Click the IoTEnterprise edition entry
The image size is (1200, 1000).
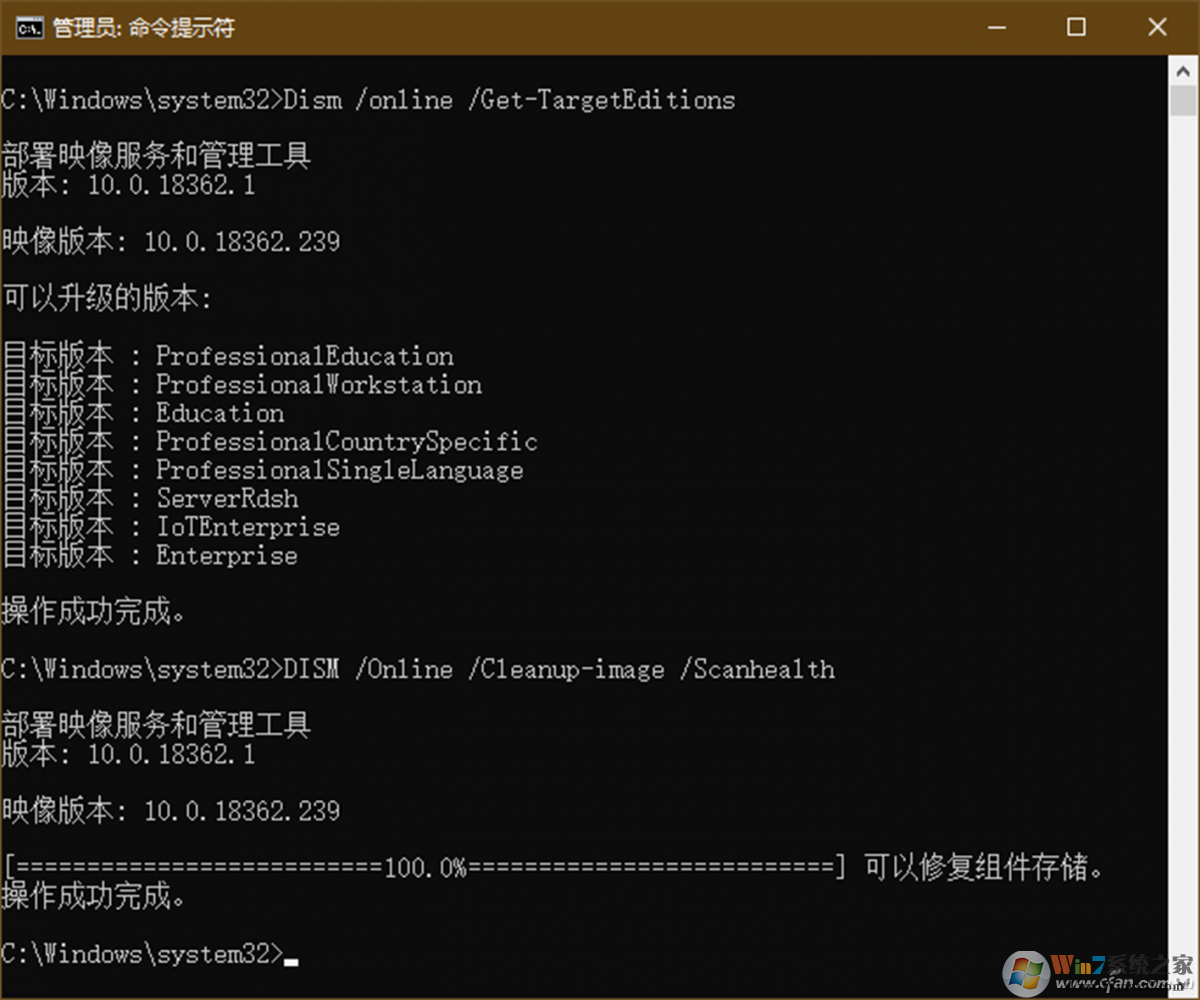tap(247, 527)
